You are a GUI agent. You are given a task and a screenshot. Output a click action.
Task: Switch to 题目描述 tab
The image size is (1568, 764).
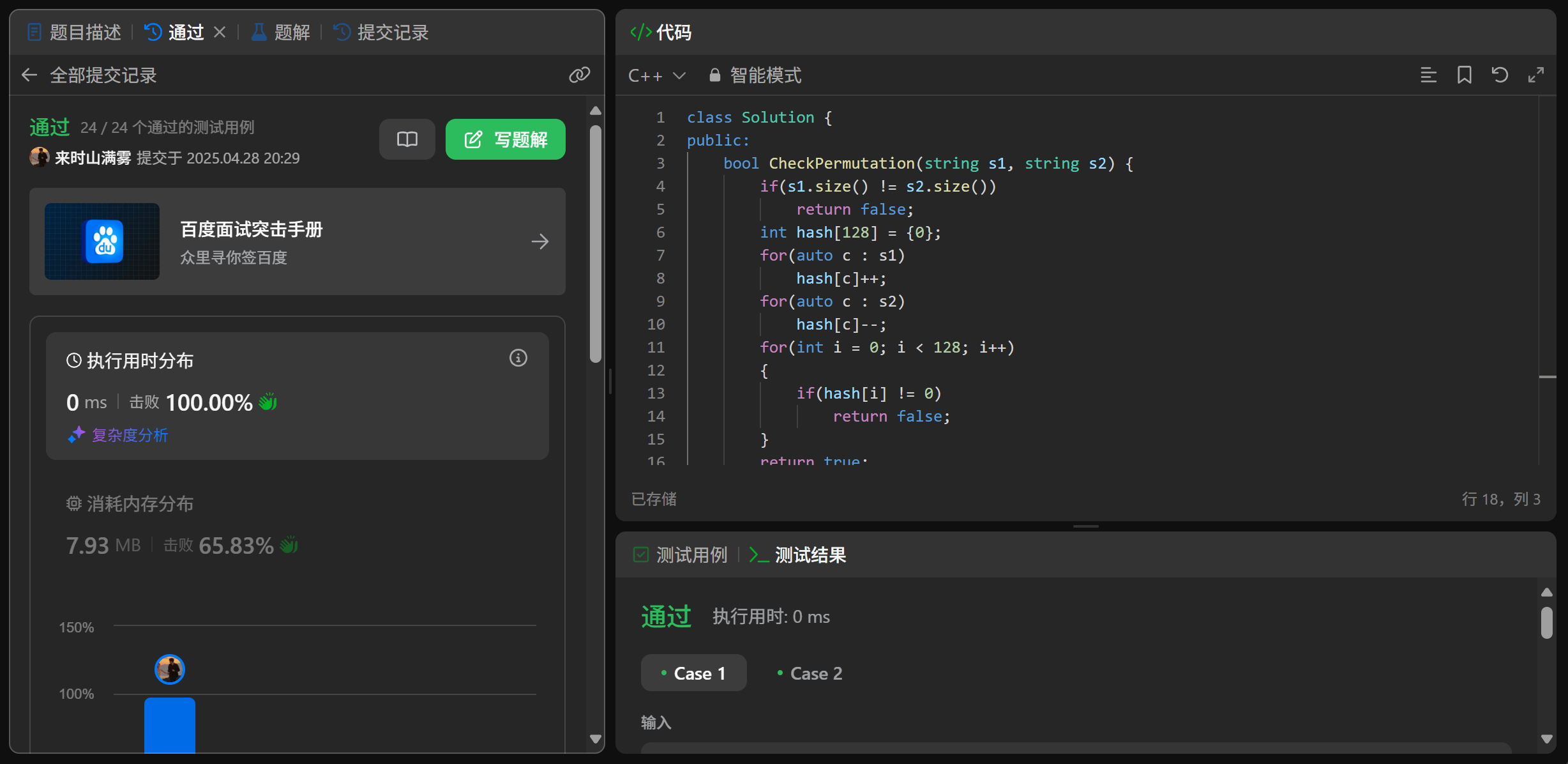click(75, 32)
